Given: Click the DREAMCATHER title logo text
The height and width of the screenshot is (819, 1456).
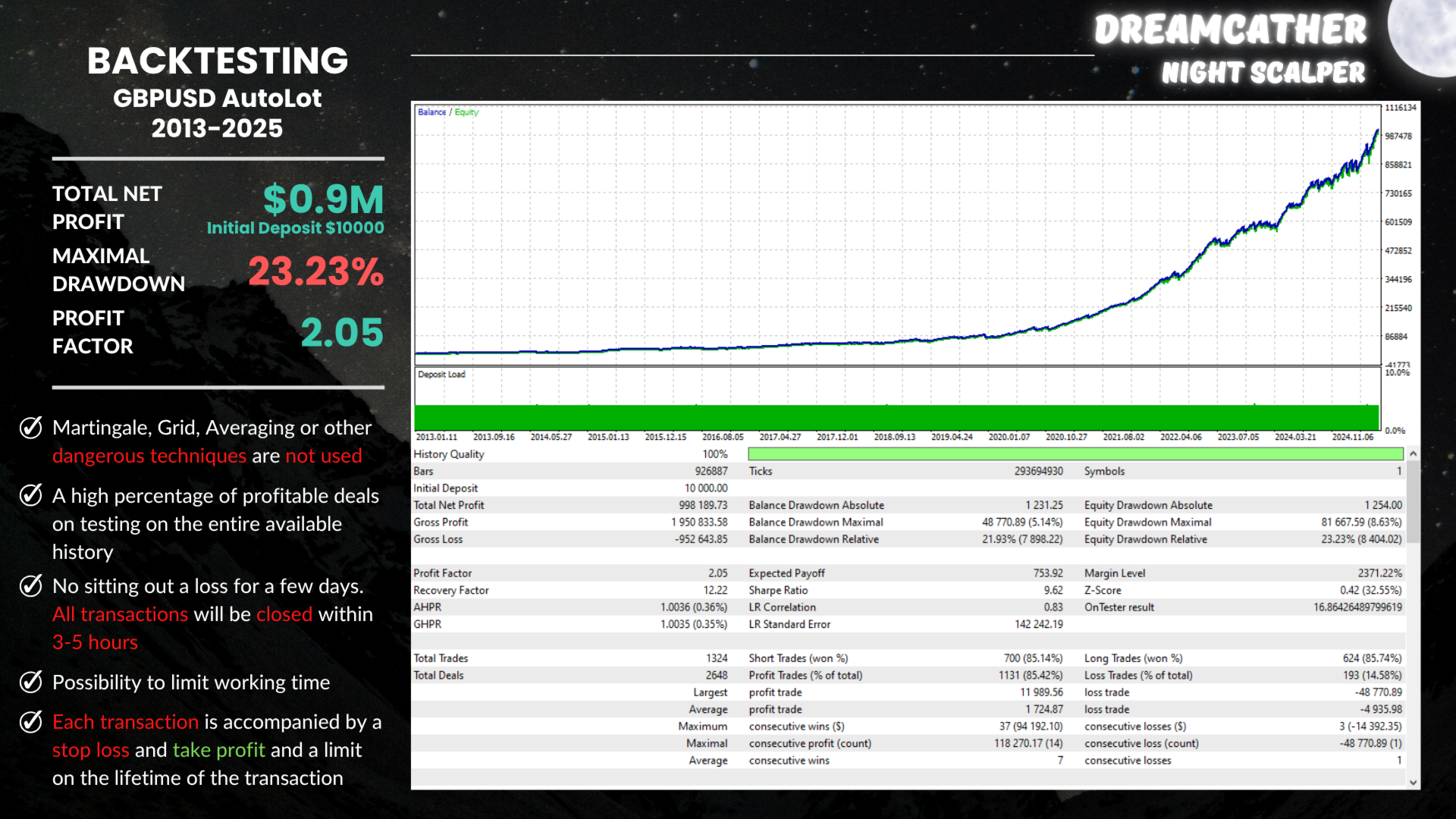Looking at the screenshot, I should point(1230,30).
